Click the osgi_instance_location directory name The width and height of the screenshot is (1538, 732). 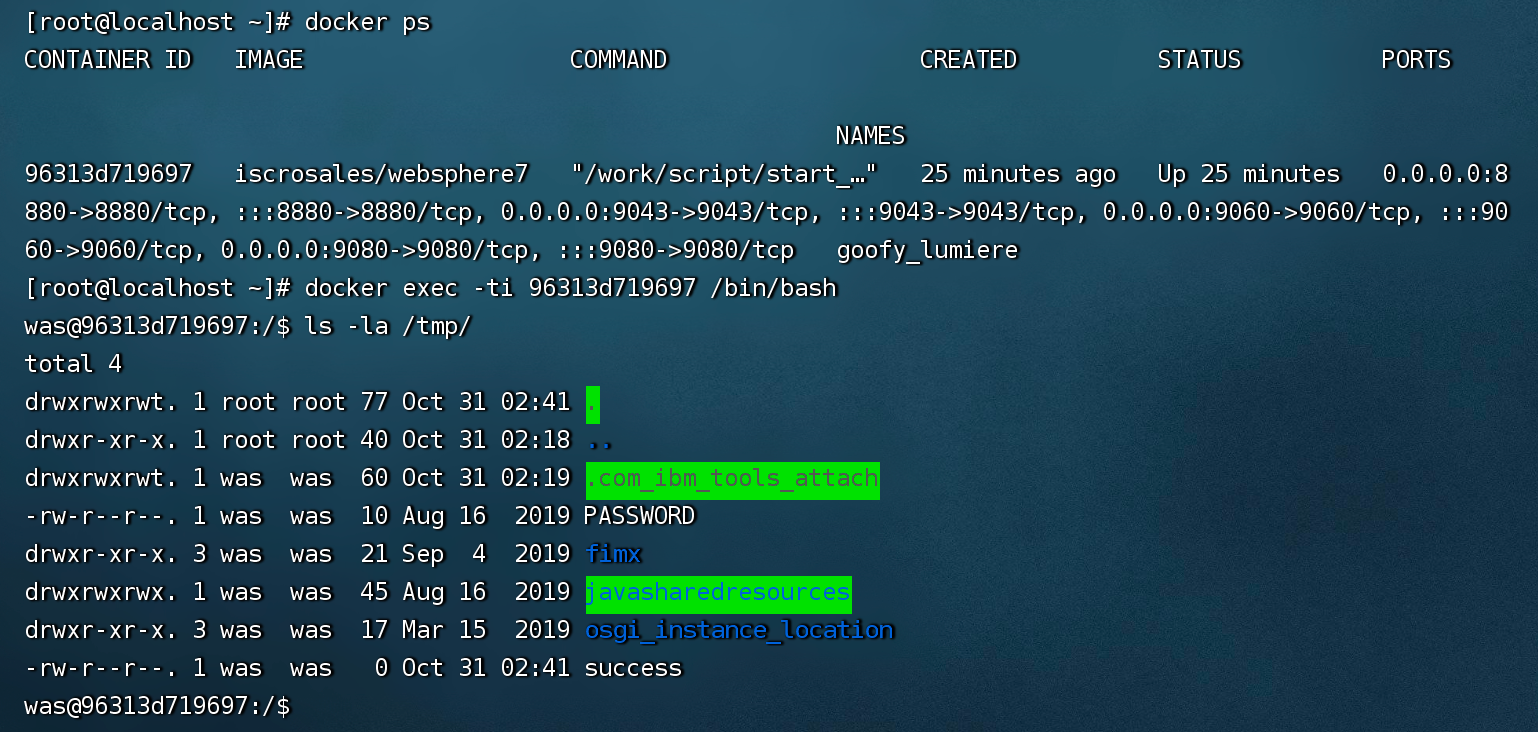(738, 631)
